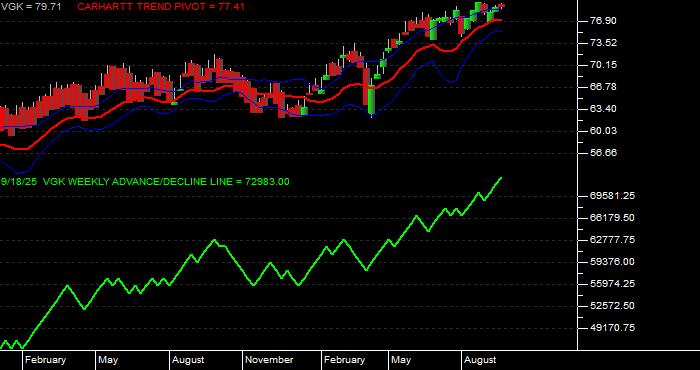Click the 66.78 price axis value
Viewport: 700px width, 370px height.
(603, 87)
